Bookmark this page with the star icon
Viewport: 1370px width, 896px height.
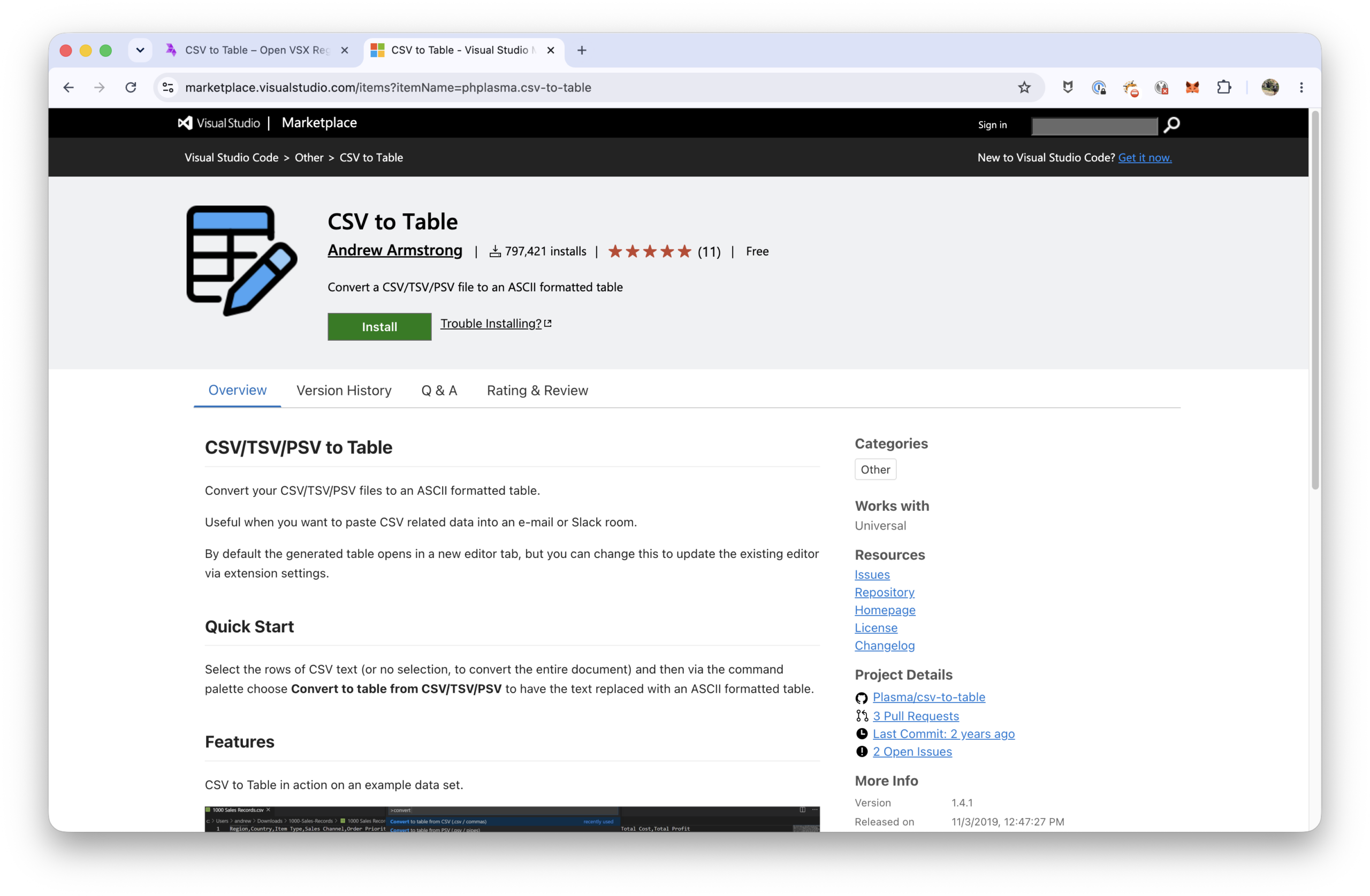1024,88
